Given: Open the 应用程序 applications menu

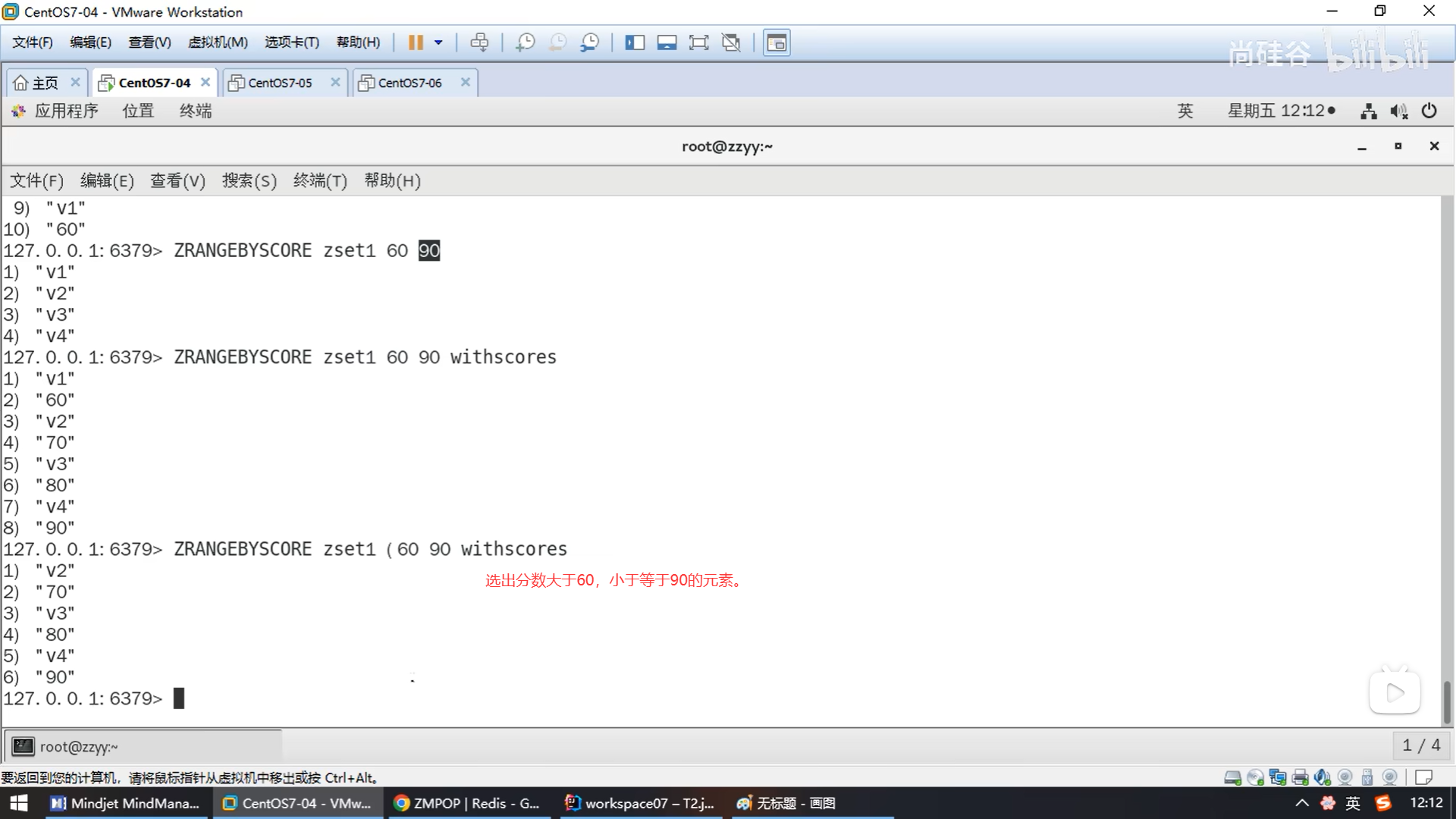Looking at the screenshot, I should 66,111.
